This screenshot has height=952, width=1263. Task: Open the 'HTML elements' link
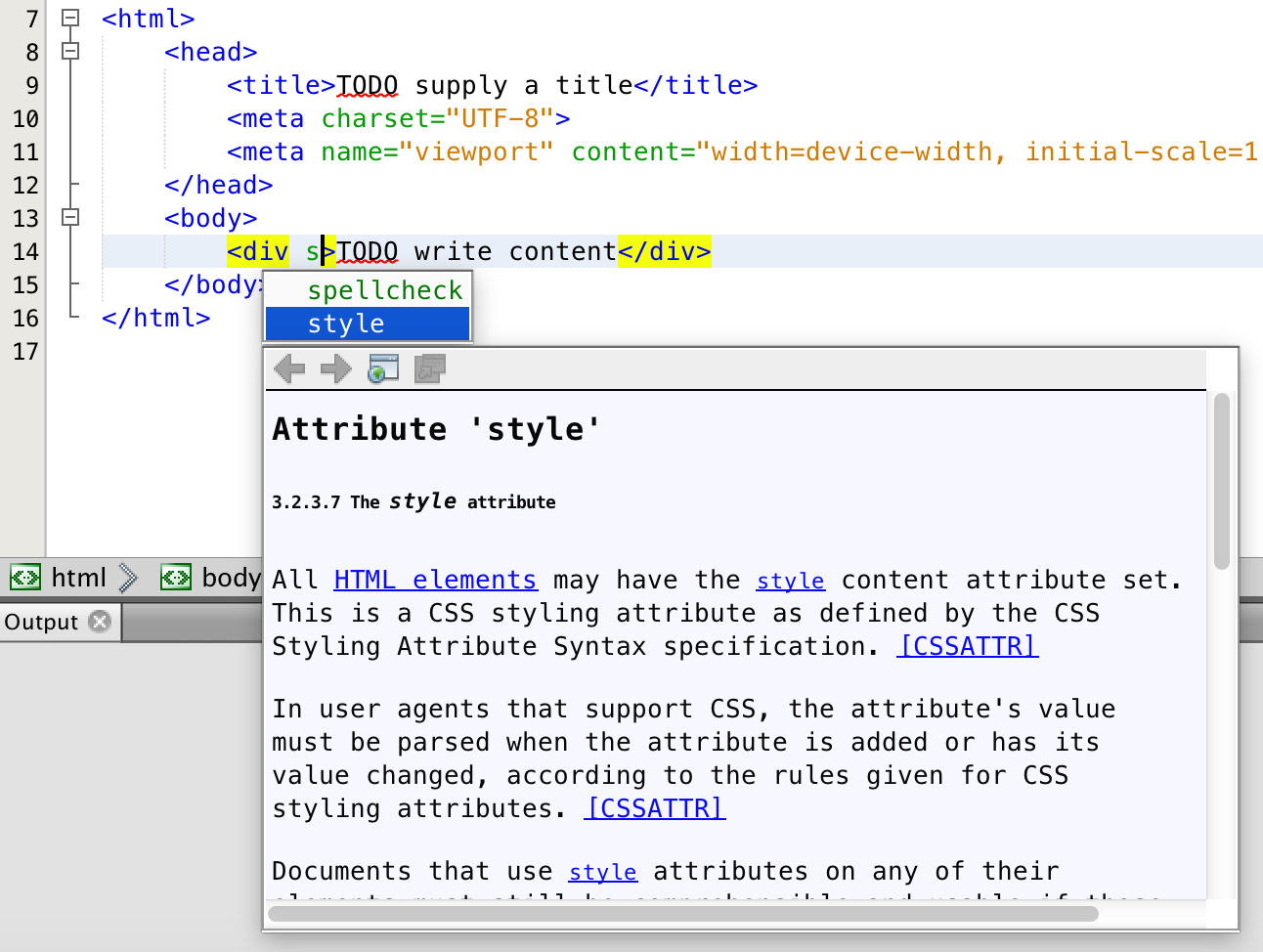click(435, 580)
